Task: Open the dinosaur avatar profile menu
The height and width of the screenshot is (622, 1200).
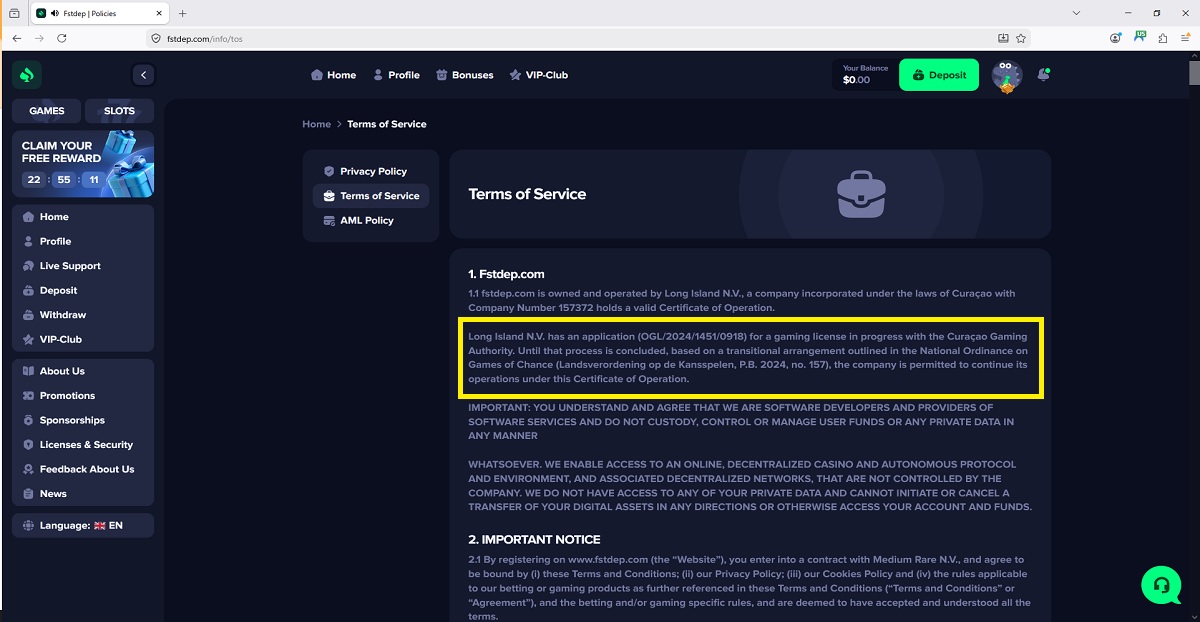Action: [x=1007, y=76]
